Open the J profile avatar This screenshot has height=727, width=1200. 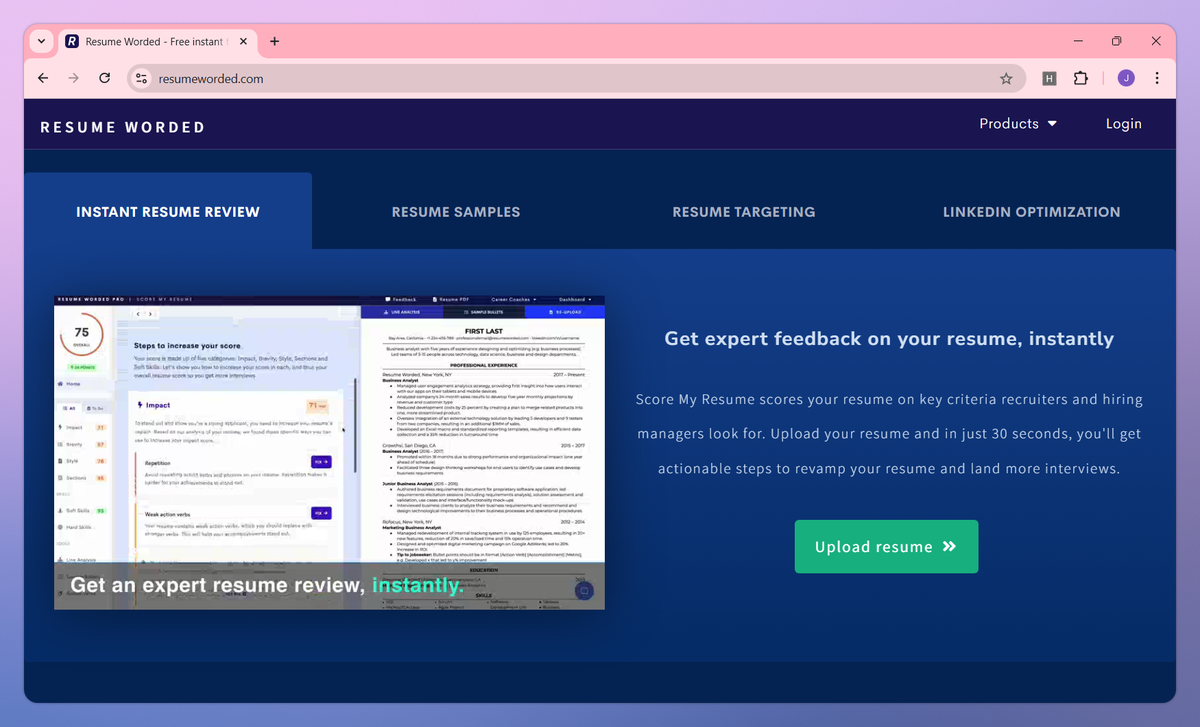point(1126,78)
